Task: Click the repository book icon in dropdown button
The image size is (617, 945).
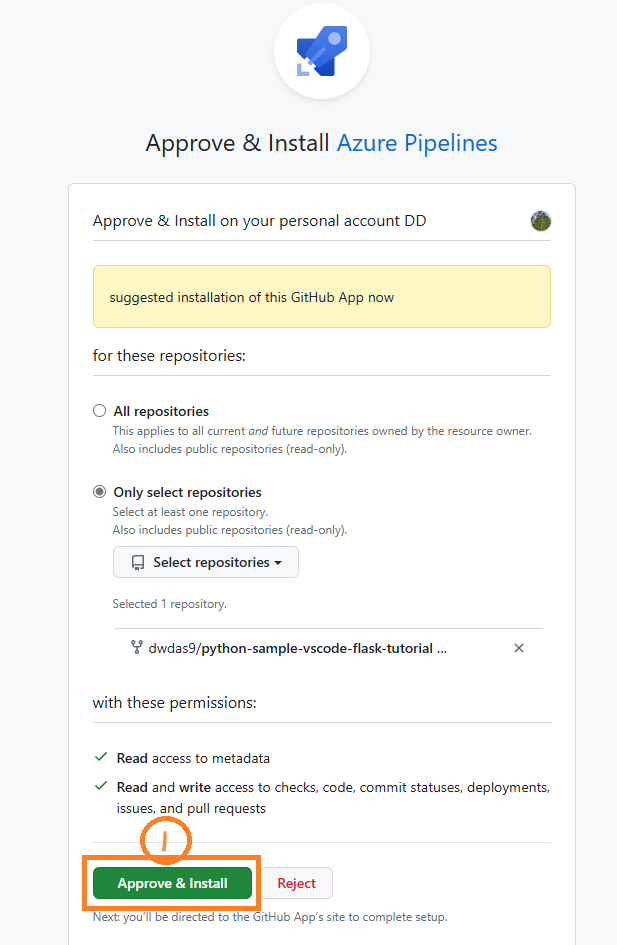Action: [x=138, y=562]
